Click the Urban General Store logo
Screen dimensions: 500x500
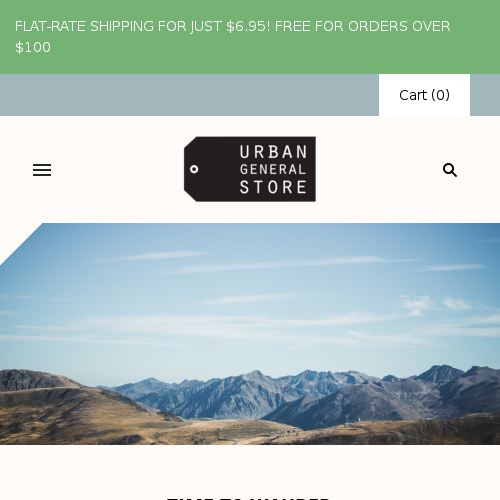[x=250, y=169]
